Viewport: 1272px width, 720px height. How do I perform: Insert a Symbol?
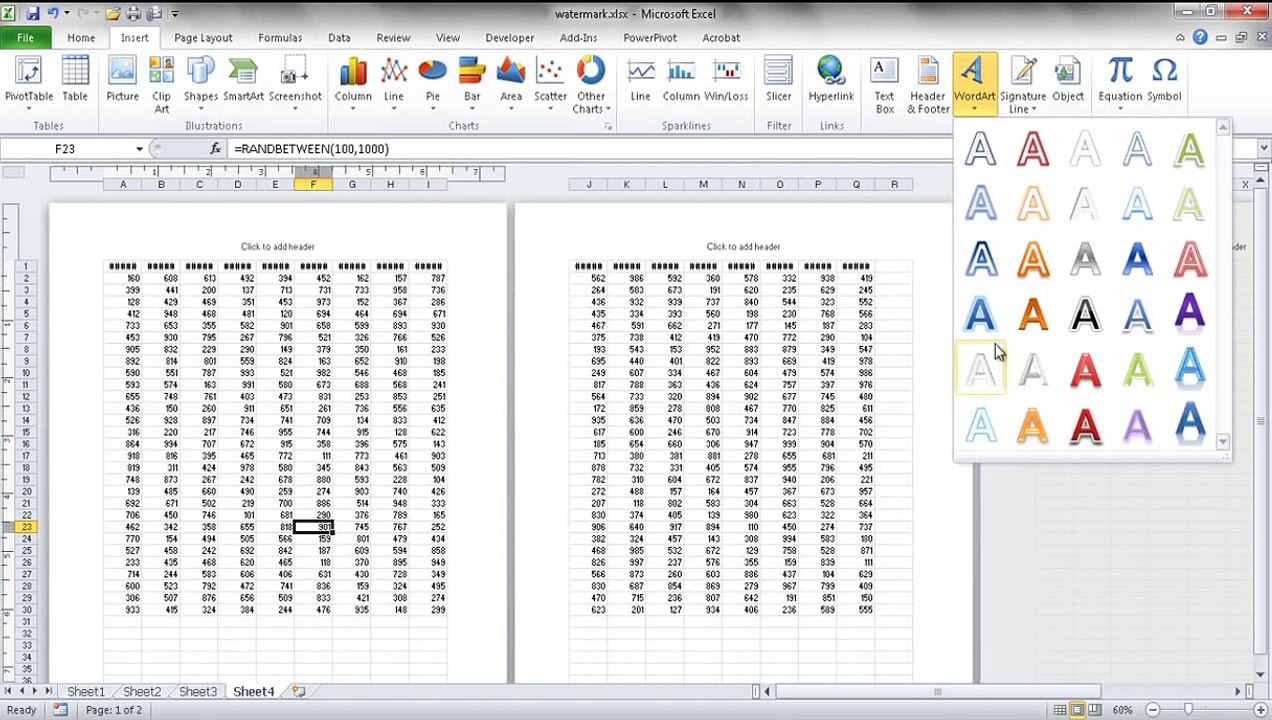pos(1164,81)
